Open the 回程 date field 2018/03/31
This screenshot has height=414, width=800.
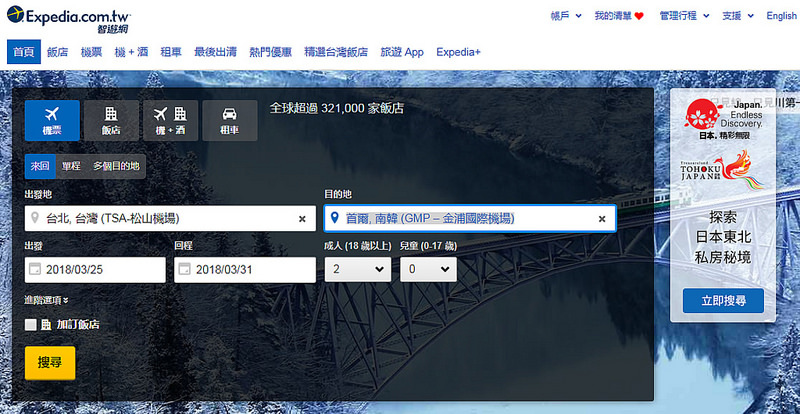tap(245, 270)
